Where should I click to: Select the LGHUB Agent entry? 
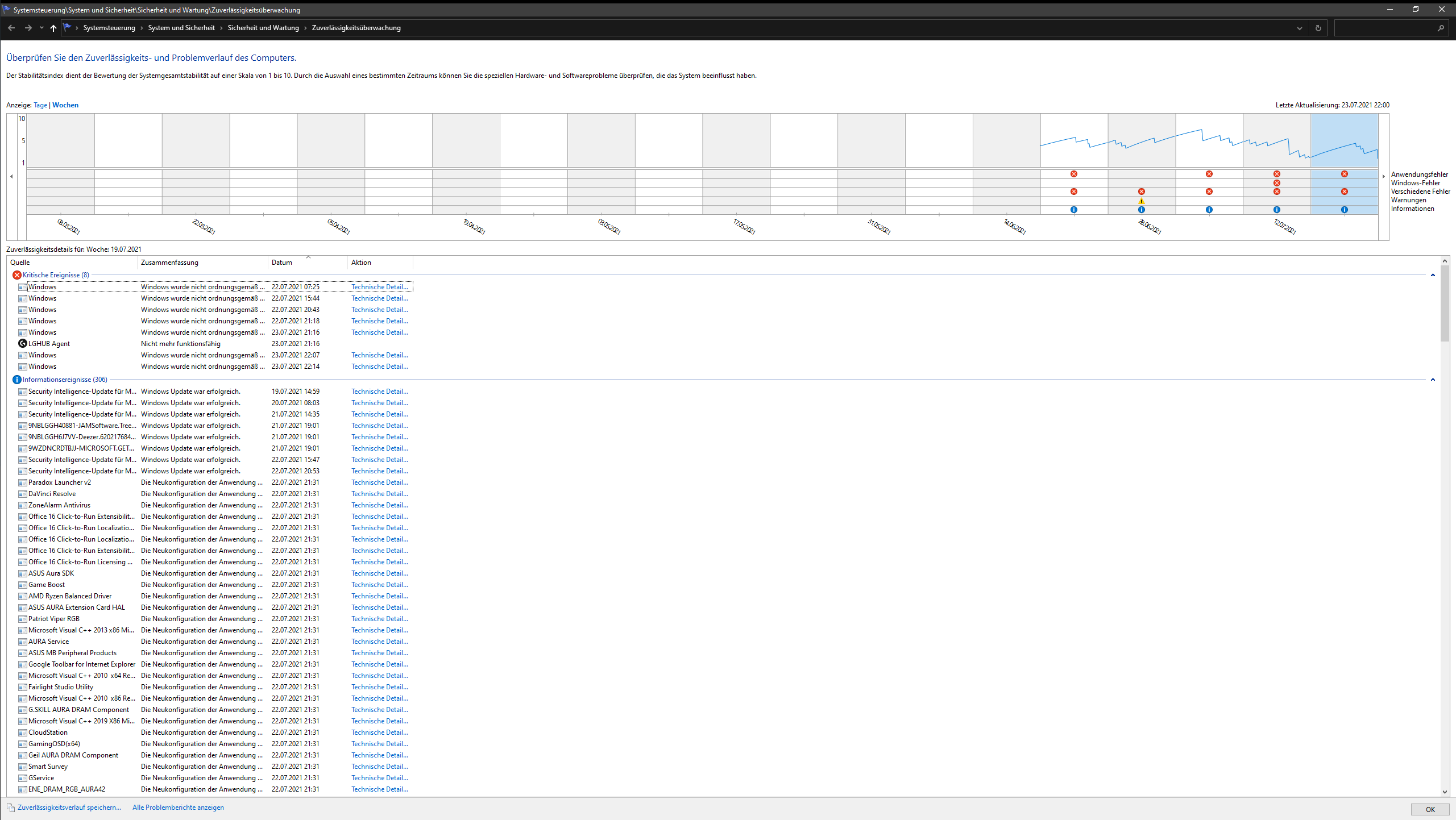pyautogui.click(x=49, y=344)
